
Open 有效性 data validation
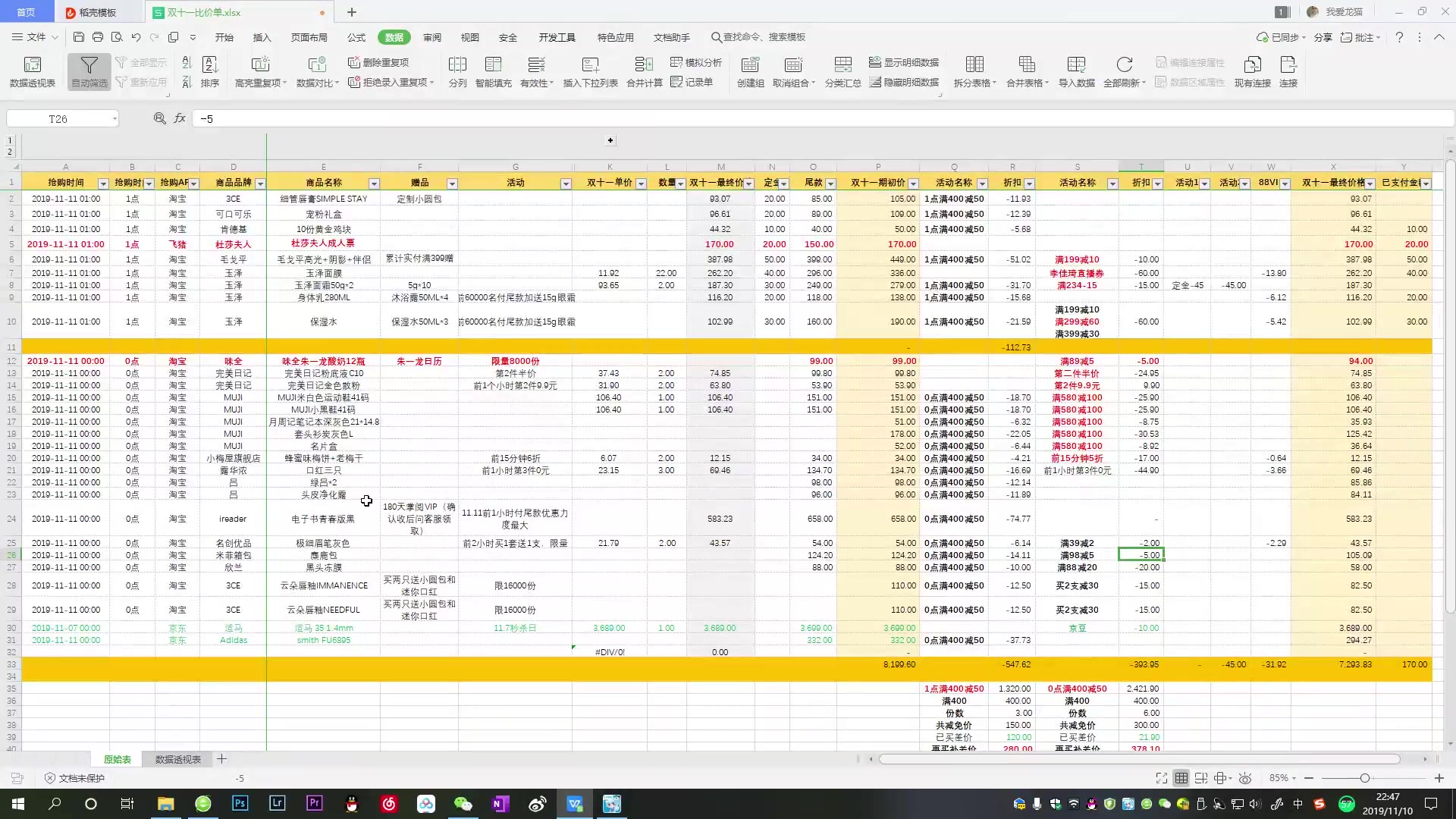click(x=536, y=72)
